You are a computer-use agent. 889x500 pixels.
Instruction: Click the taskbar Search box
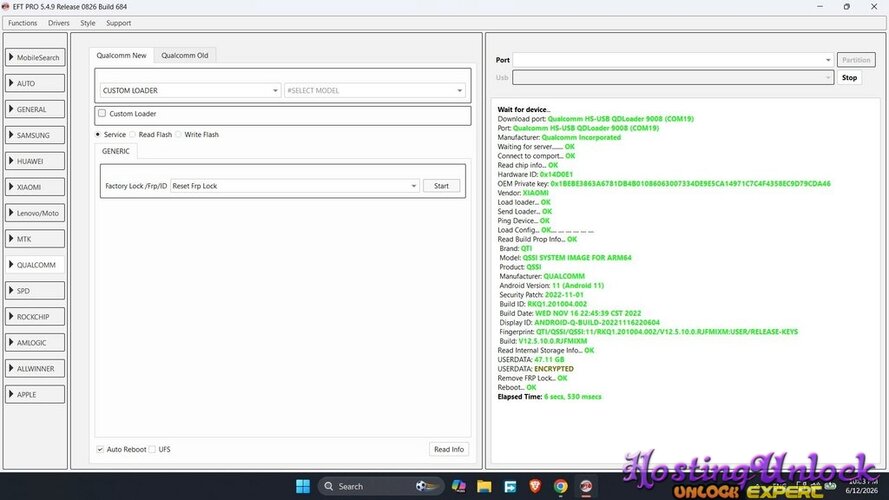pos(380,486)
